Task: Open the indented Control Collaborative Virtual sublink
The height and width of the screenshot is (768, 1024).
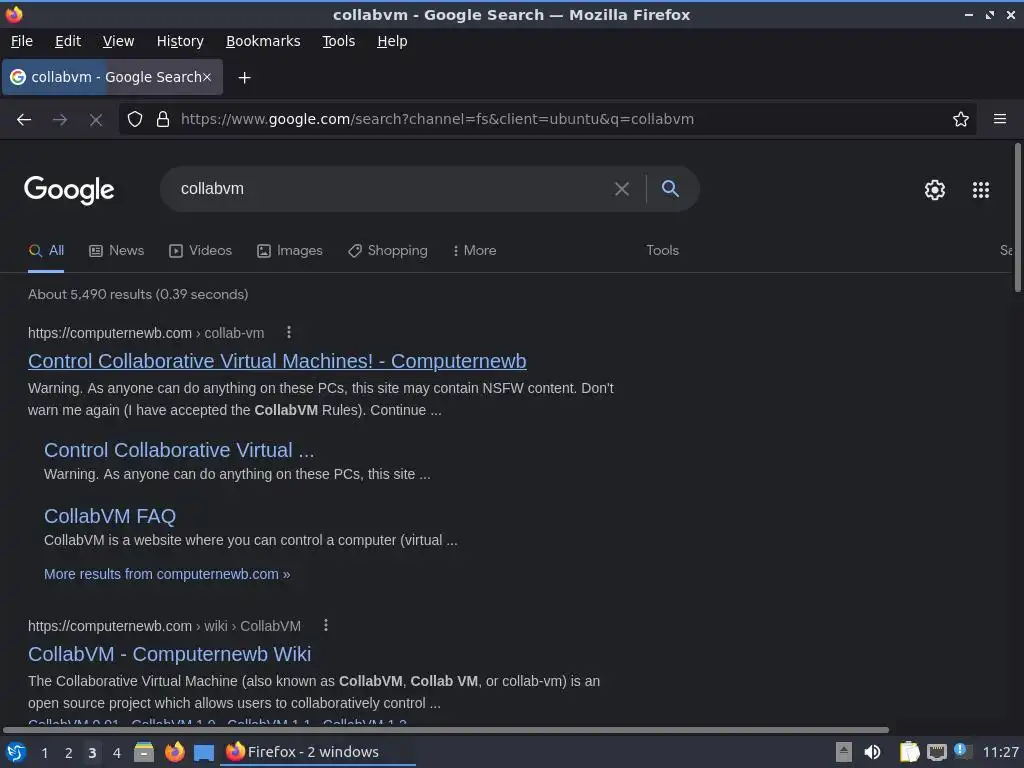Action: [179, 450]
